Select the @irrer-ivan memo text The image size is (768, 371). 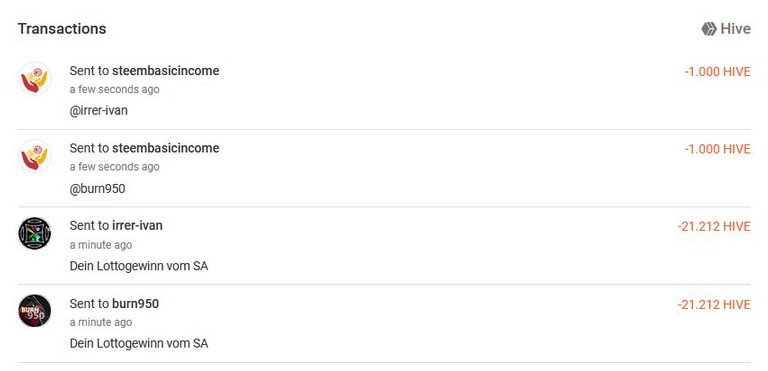point(98,111)
